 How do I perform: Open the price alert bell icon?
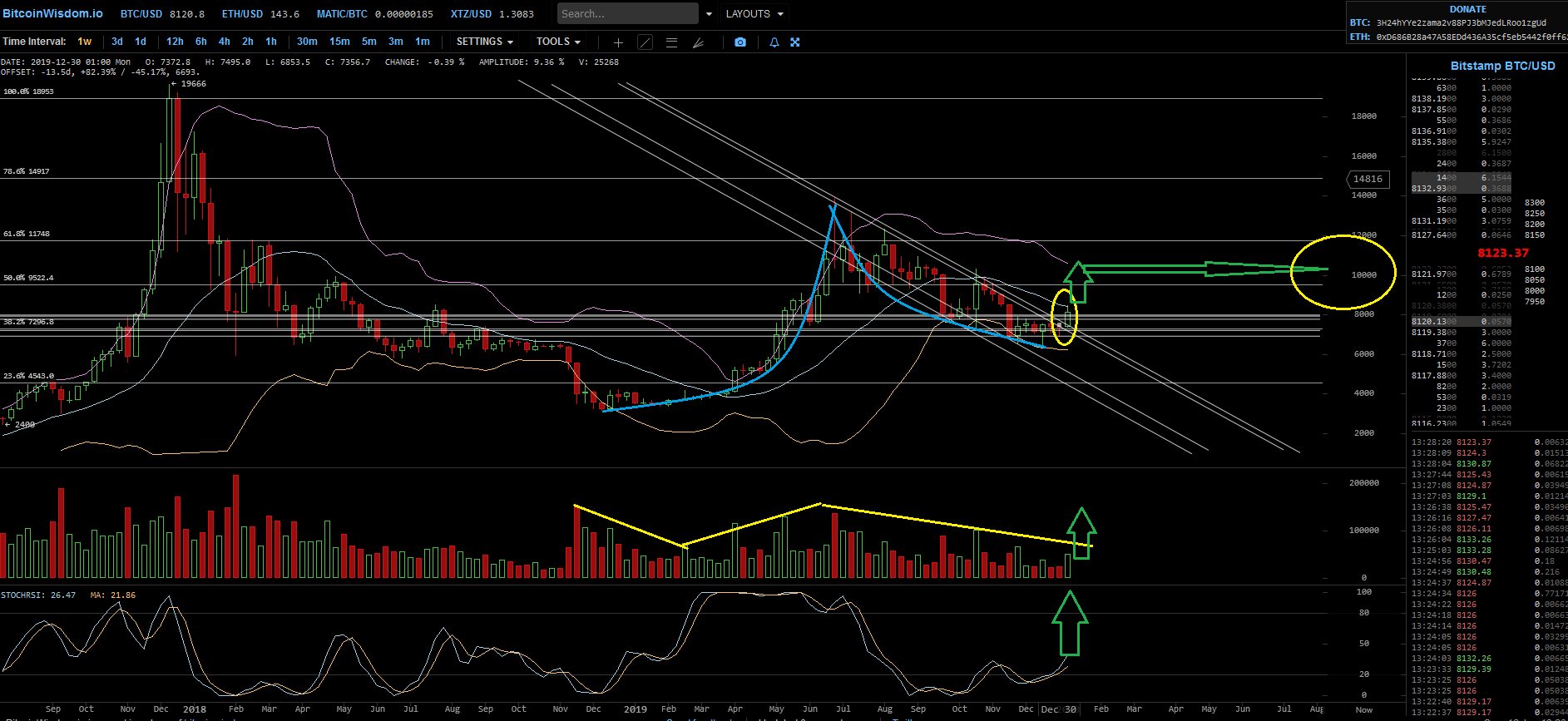coord(774,42)
